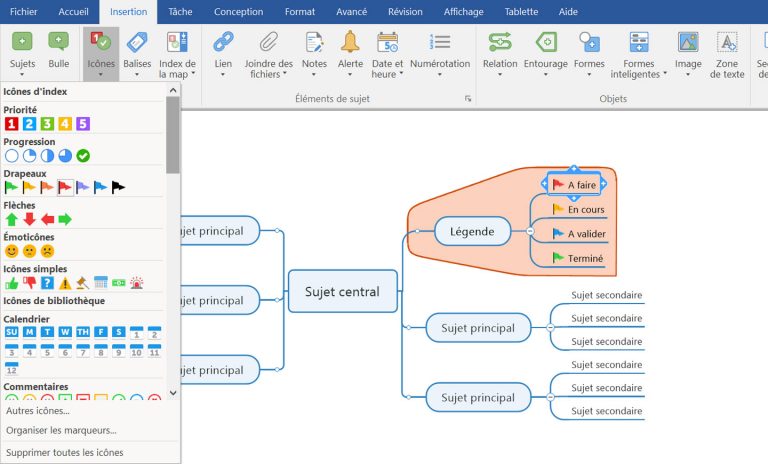Click Autres icônes... menu entry
The width and height of the screenshot is (768, 464).
tap(38, 411)
